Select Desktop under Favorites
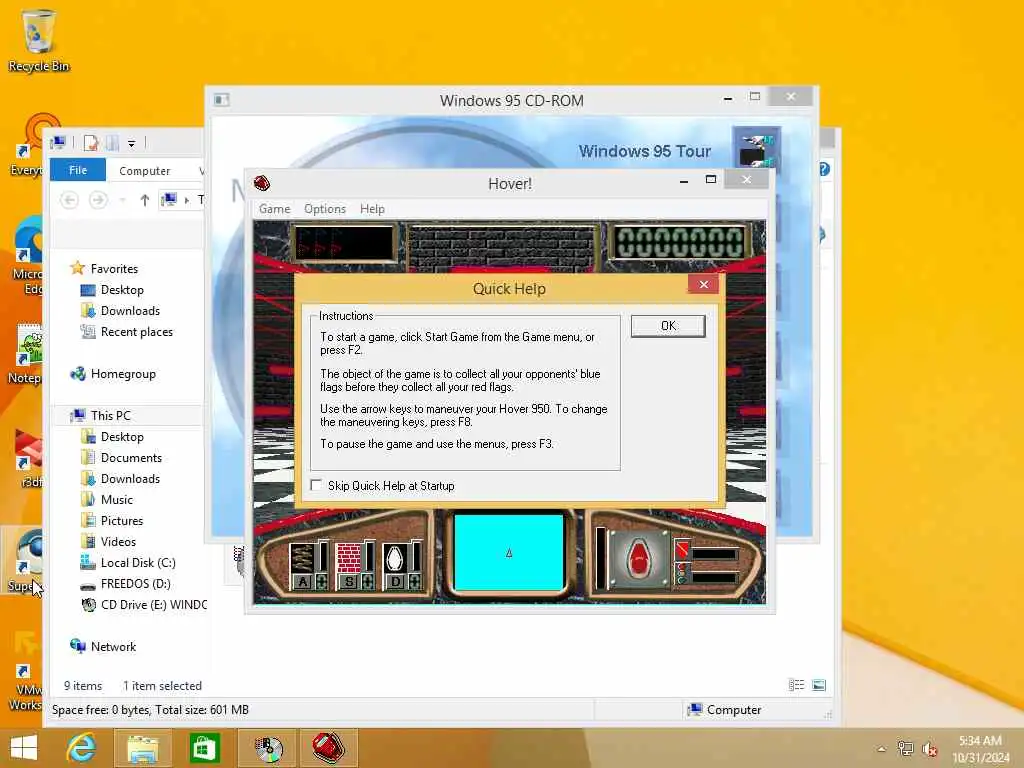 pos(121,289)
